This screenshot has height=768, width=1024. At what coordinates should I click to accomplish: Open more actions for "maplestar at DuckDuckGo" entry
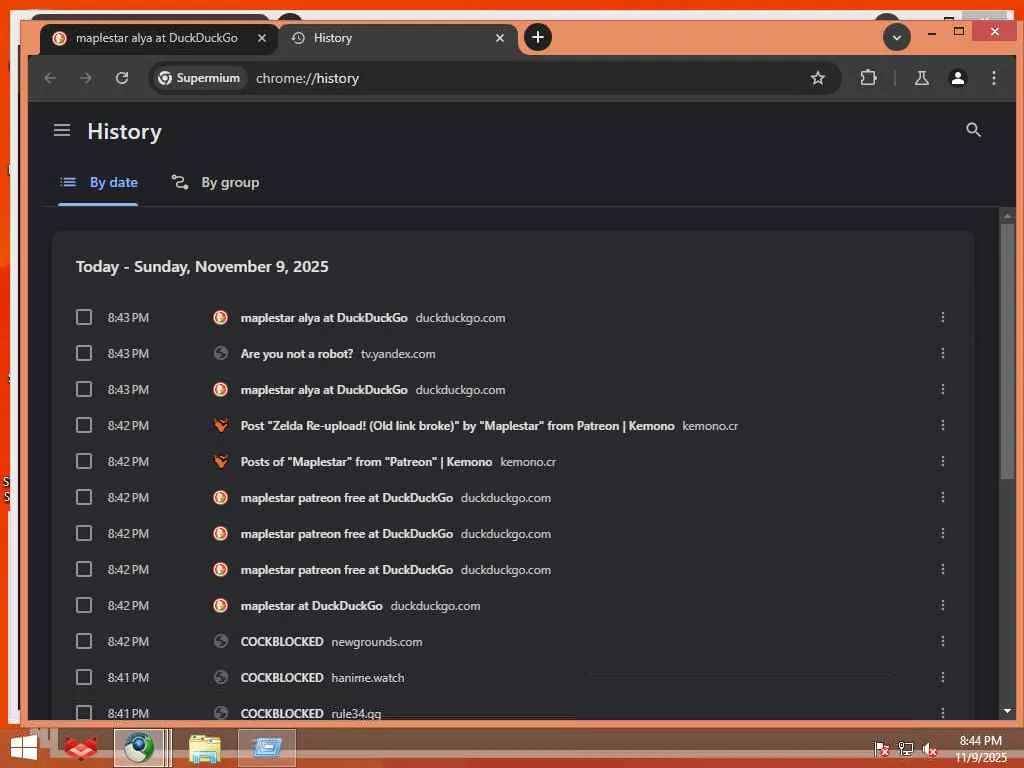click(x=942, y=605)
